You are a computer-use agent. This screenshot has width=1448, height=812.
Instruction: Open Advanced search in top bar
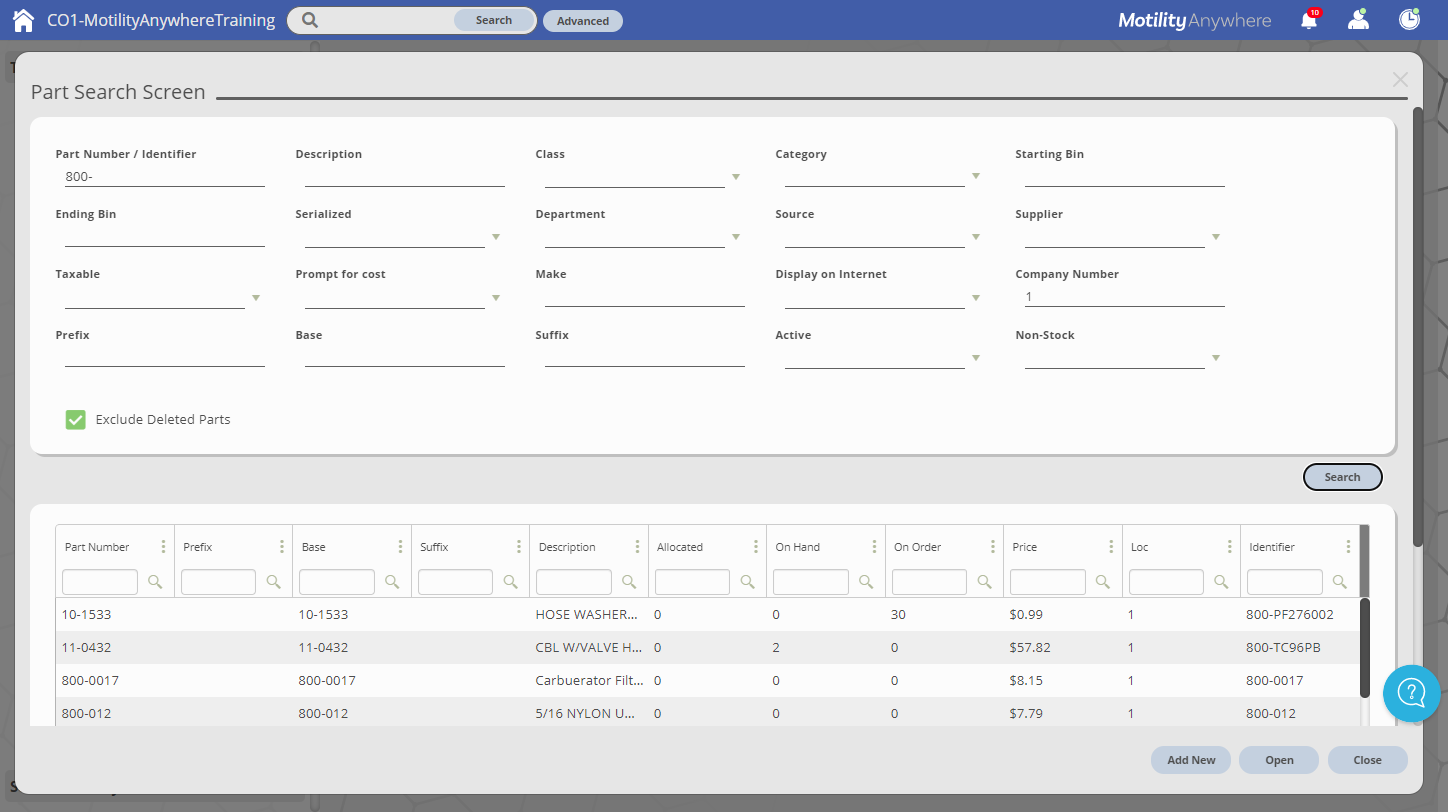click(x=583, y=21)
